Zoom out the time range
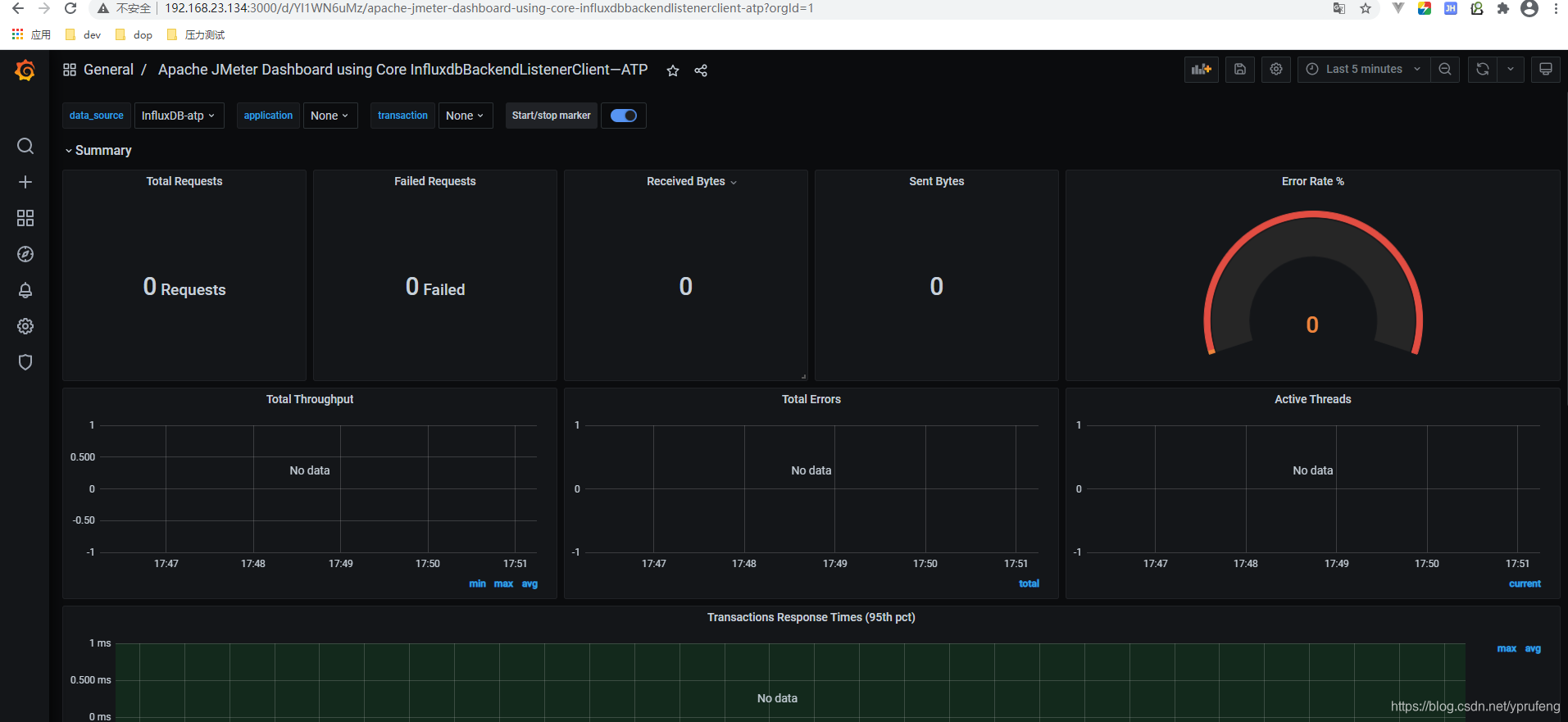The height and width of the screenshot is (722, 1568). tap(1445, 70)
